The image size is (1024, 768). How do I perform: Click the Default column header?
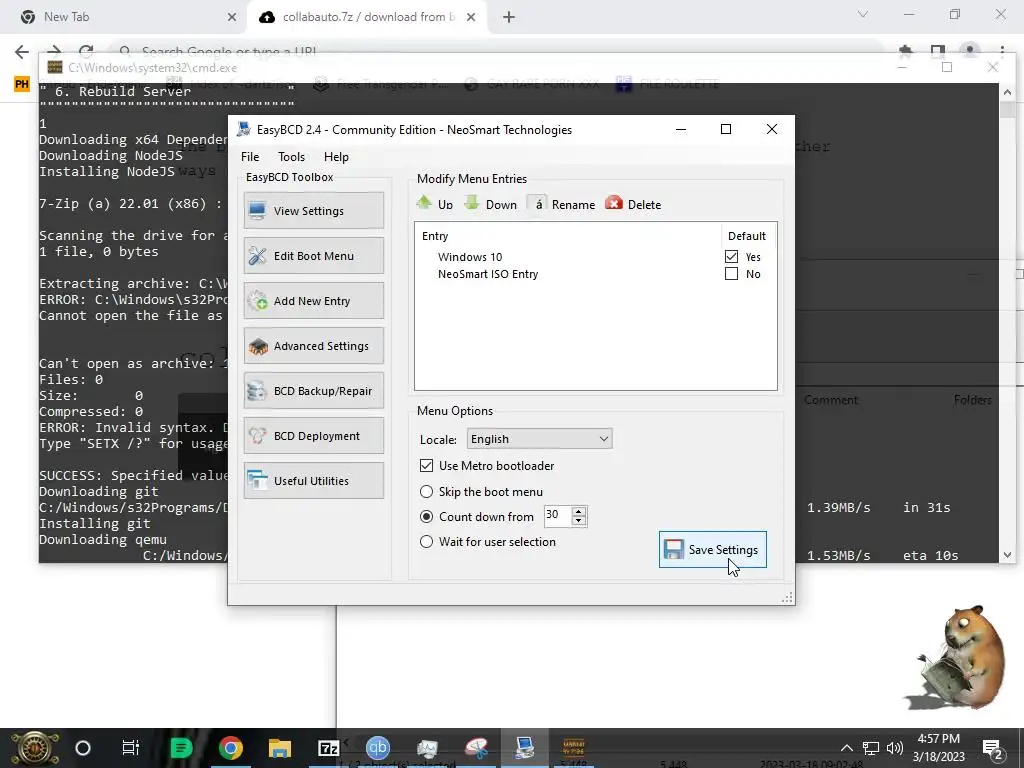(747, 236)
